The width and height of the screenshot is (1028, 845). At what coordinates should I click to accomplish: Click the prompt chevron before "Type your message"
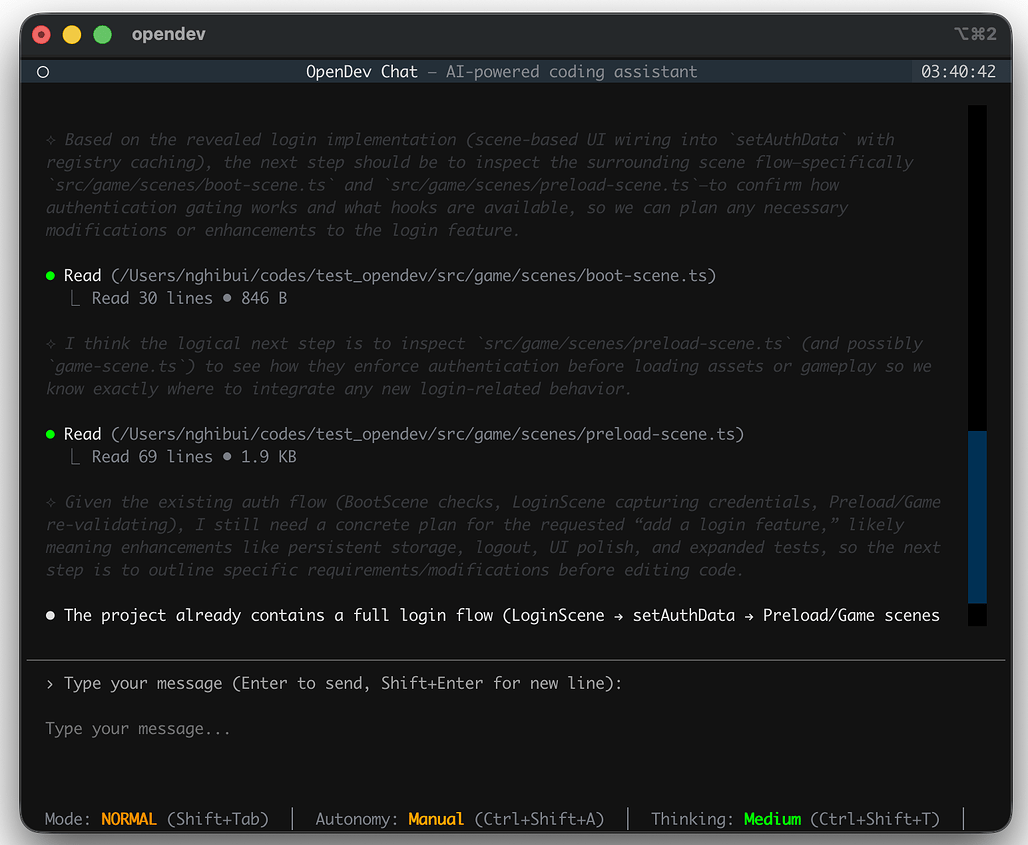pos(51,684)
